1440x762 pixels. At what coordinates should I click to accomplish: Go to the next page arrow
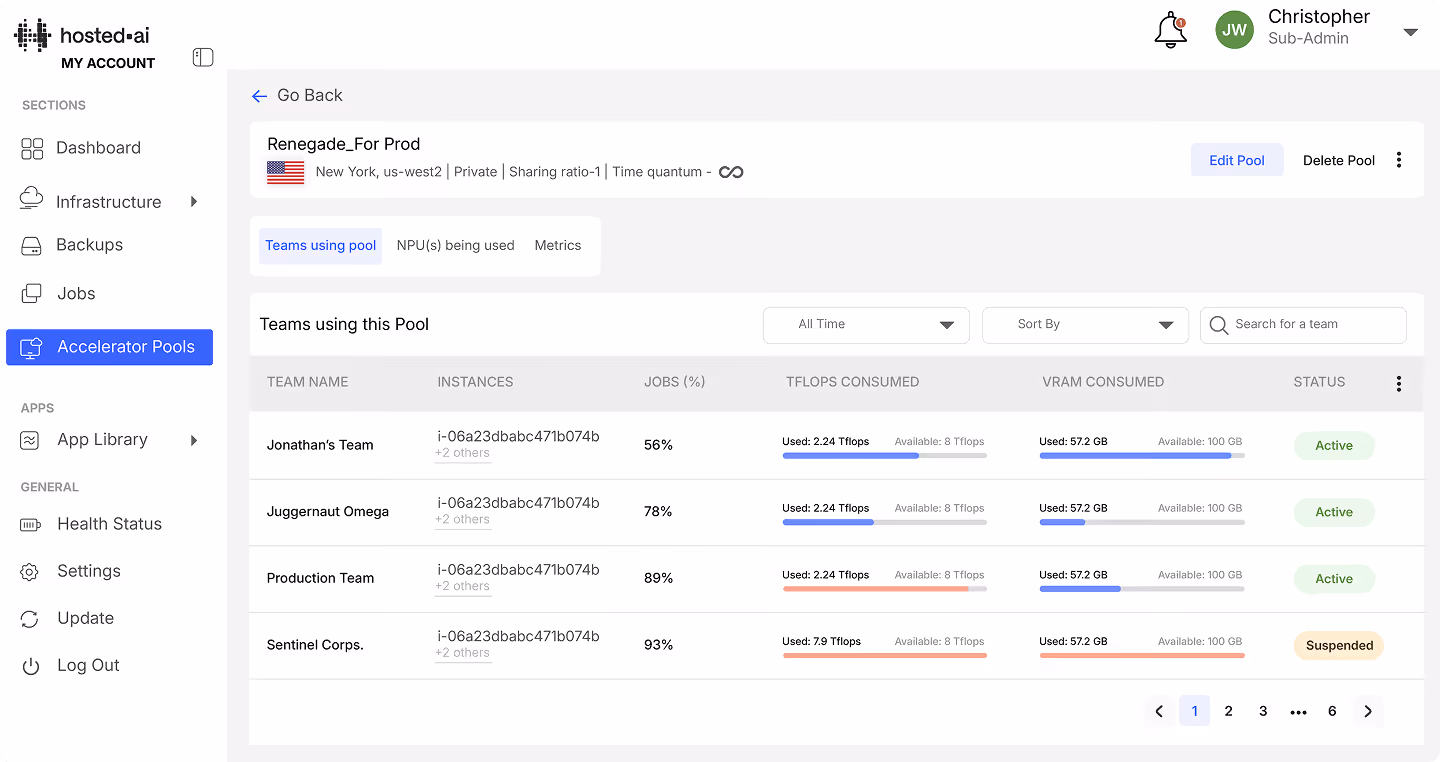click(x=1368, y=711)
